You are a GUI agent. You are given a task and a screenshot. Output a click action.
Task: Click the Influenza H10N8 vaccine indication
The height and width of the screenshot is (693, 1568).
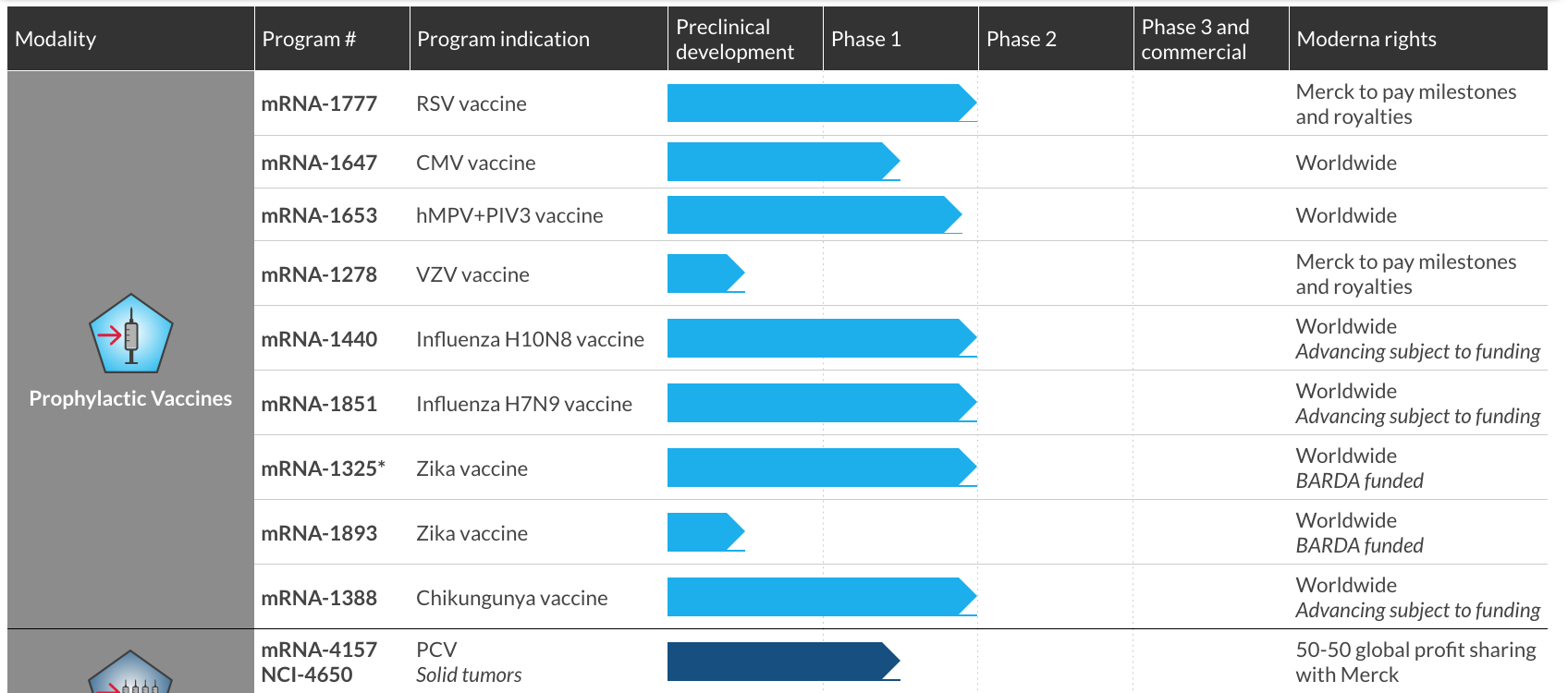(x=530, y=339)
